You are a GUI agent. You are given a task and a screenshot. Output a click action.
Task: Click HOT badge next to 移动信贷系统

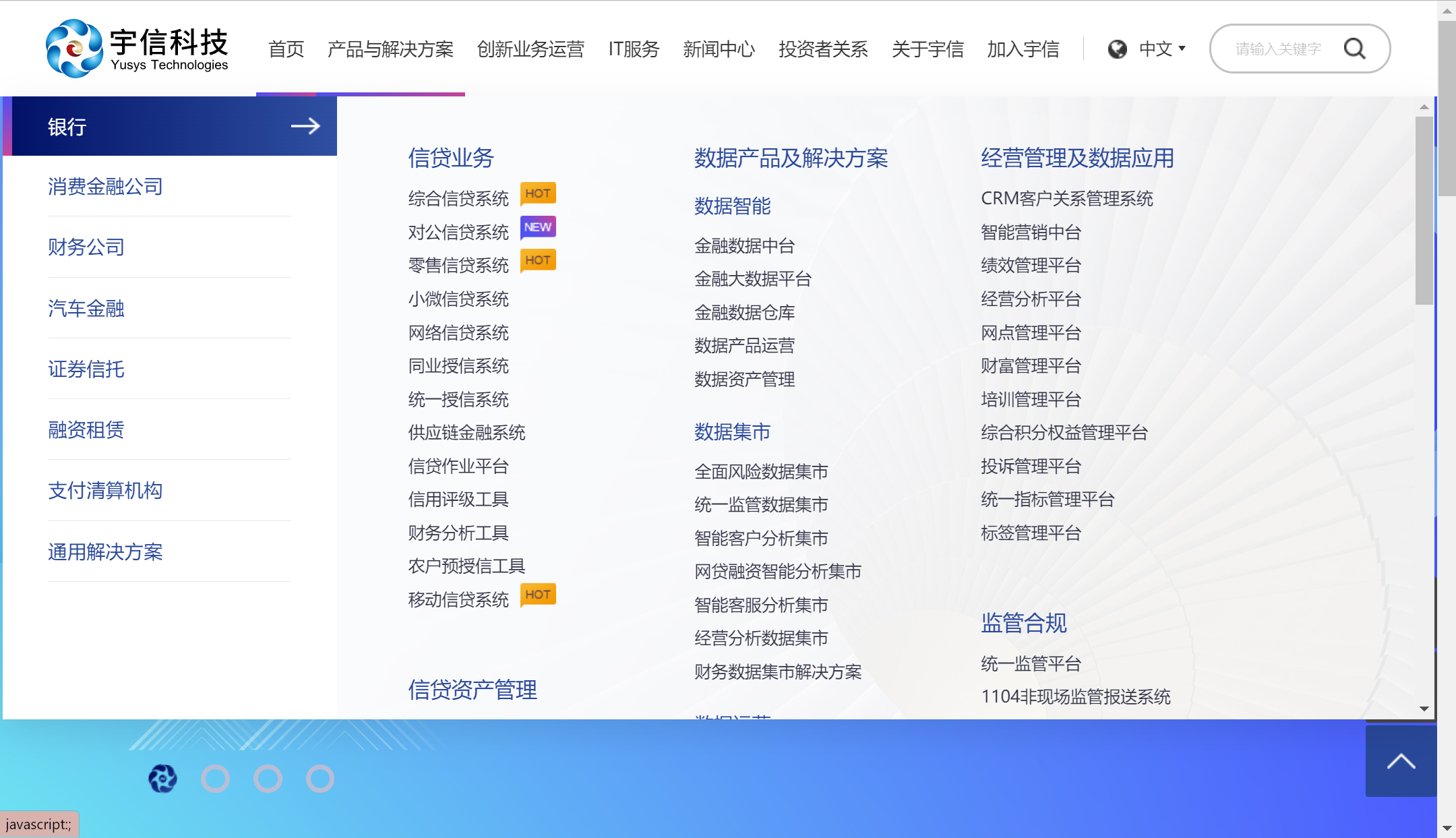[x=538, y=595]
